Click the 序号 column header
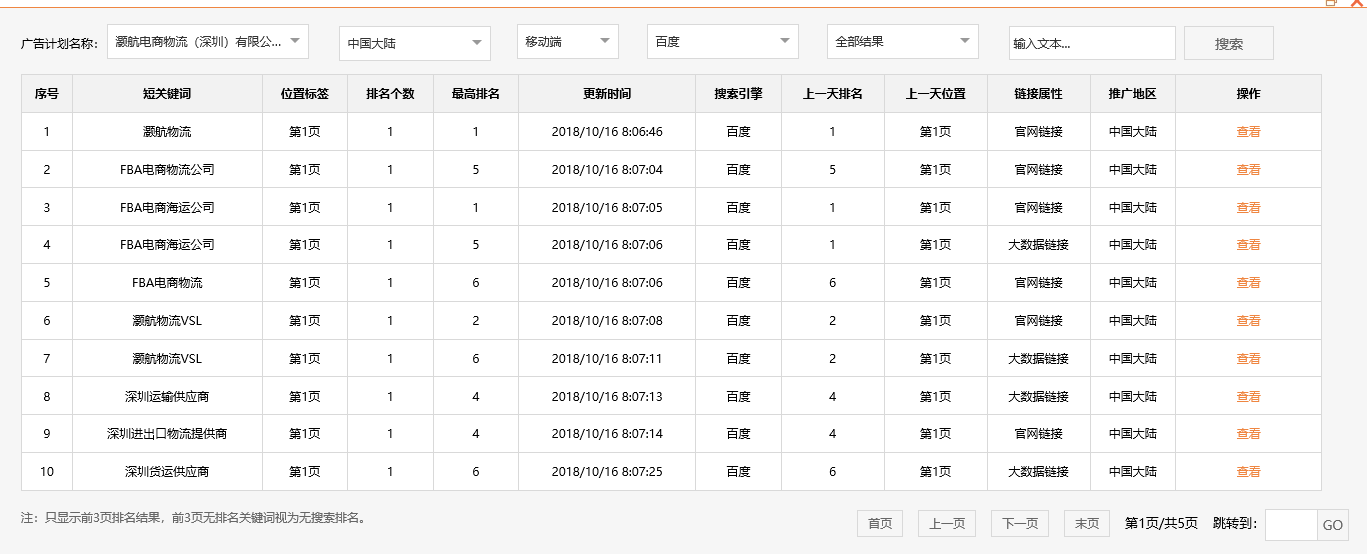This screenshot has width=1367, height=554. pyautogui.click(x=47, y=94)
